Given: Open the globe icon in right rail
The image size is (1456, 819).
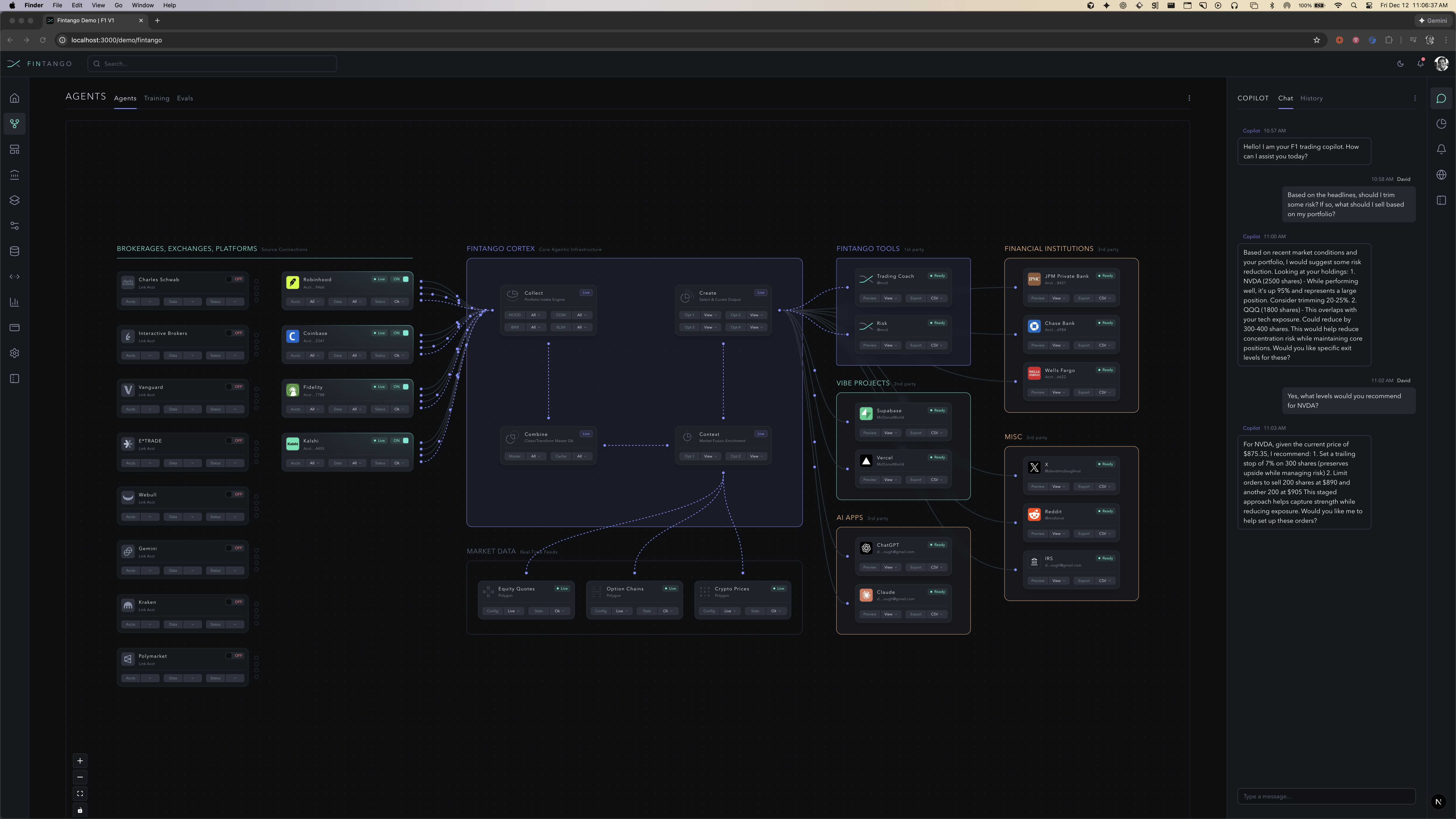Looking at the screenshot, I should point(1441,175).
